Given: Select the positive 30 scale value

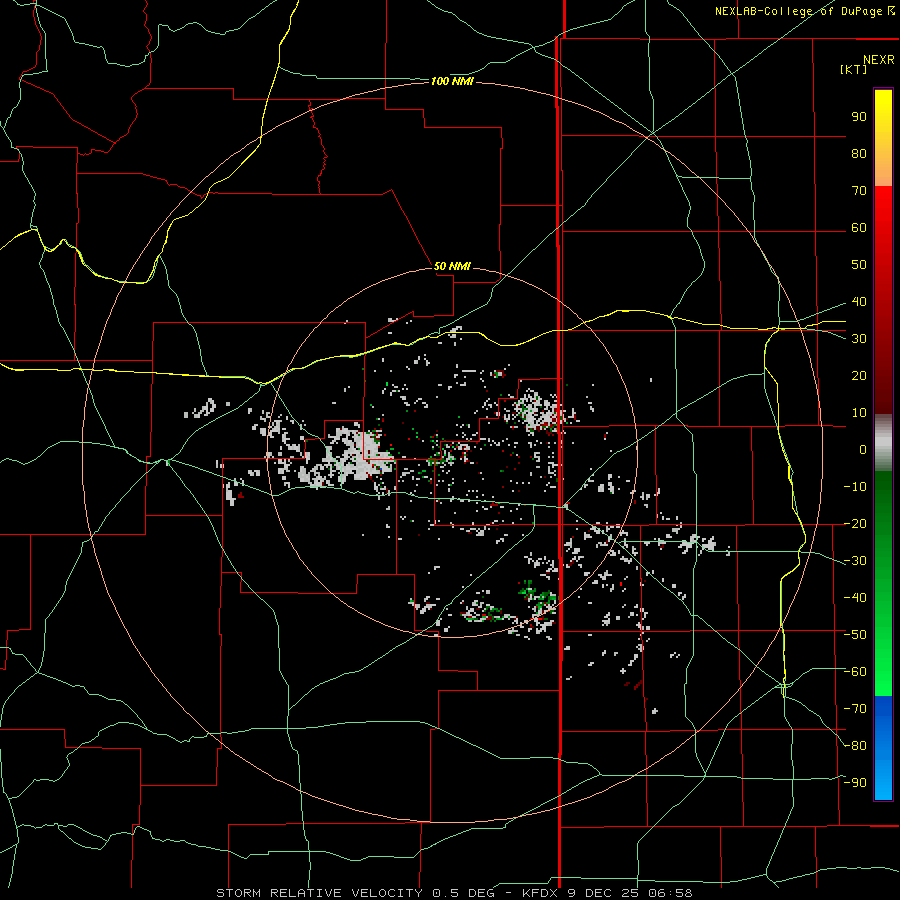Looking at the screenshot, I should pos(859,339).
